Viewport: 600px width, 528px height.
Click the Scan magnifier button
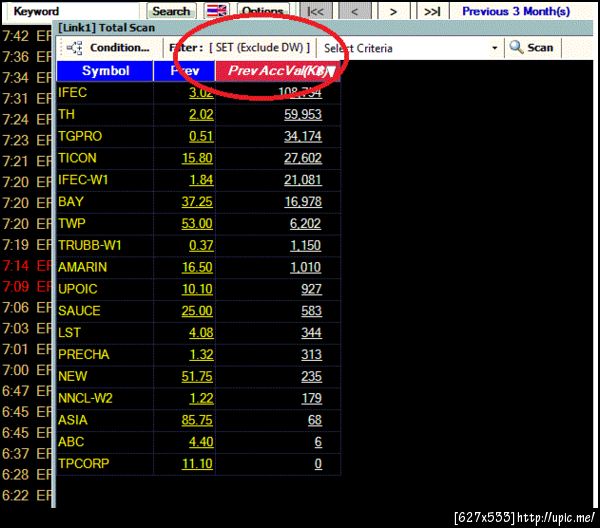click(532, 48)
